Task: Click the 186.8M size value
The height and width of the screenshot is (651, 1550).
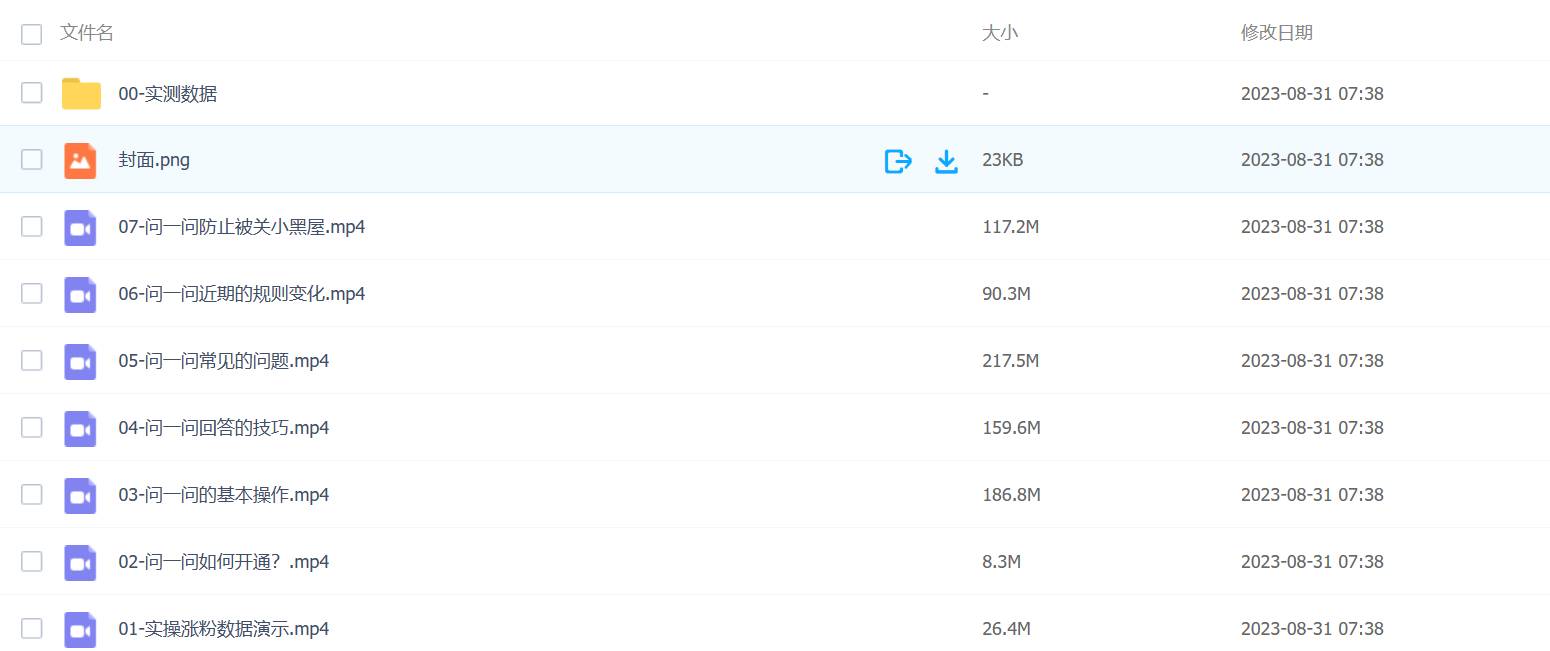Action: (1012, 495)
